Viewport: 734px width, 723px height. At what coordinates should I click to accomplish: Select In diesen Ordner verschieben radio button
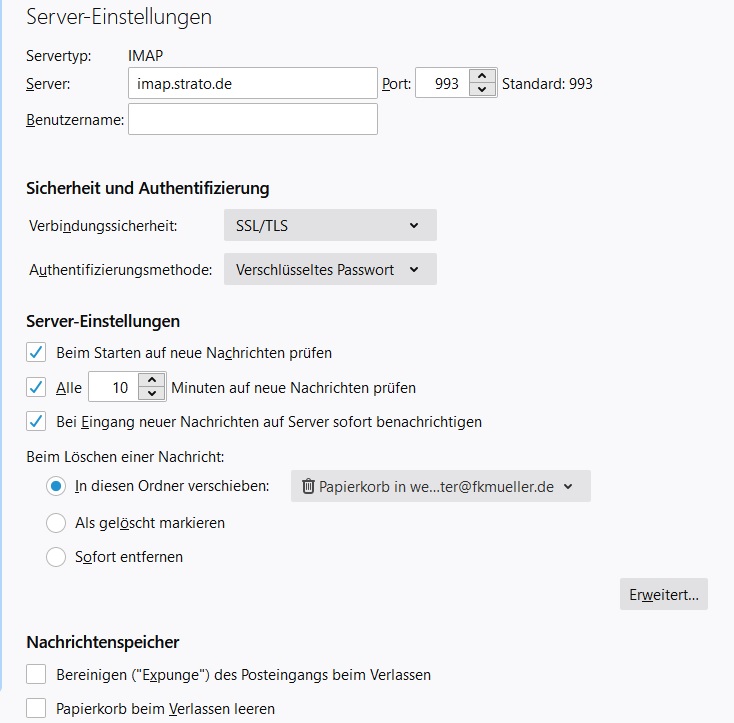[x=56, y=486]
